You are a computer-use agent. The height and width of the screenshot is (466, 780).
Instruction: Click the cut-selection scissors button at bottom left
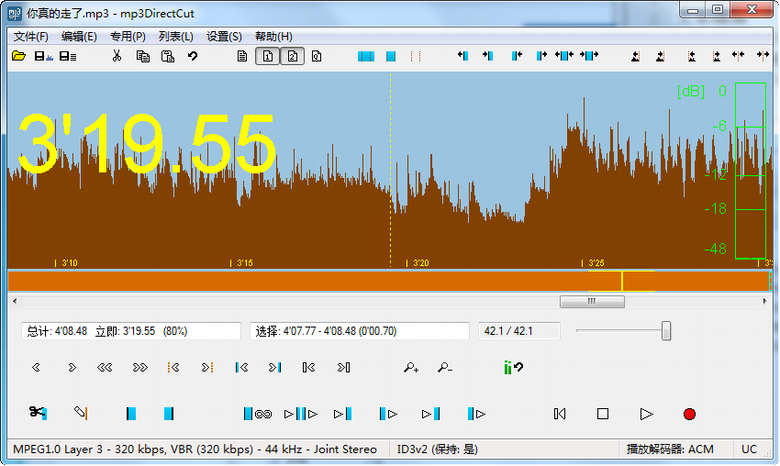tap(38, 413)
